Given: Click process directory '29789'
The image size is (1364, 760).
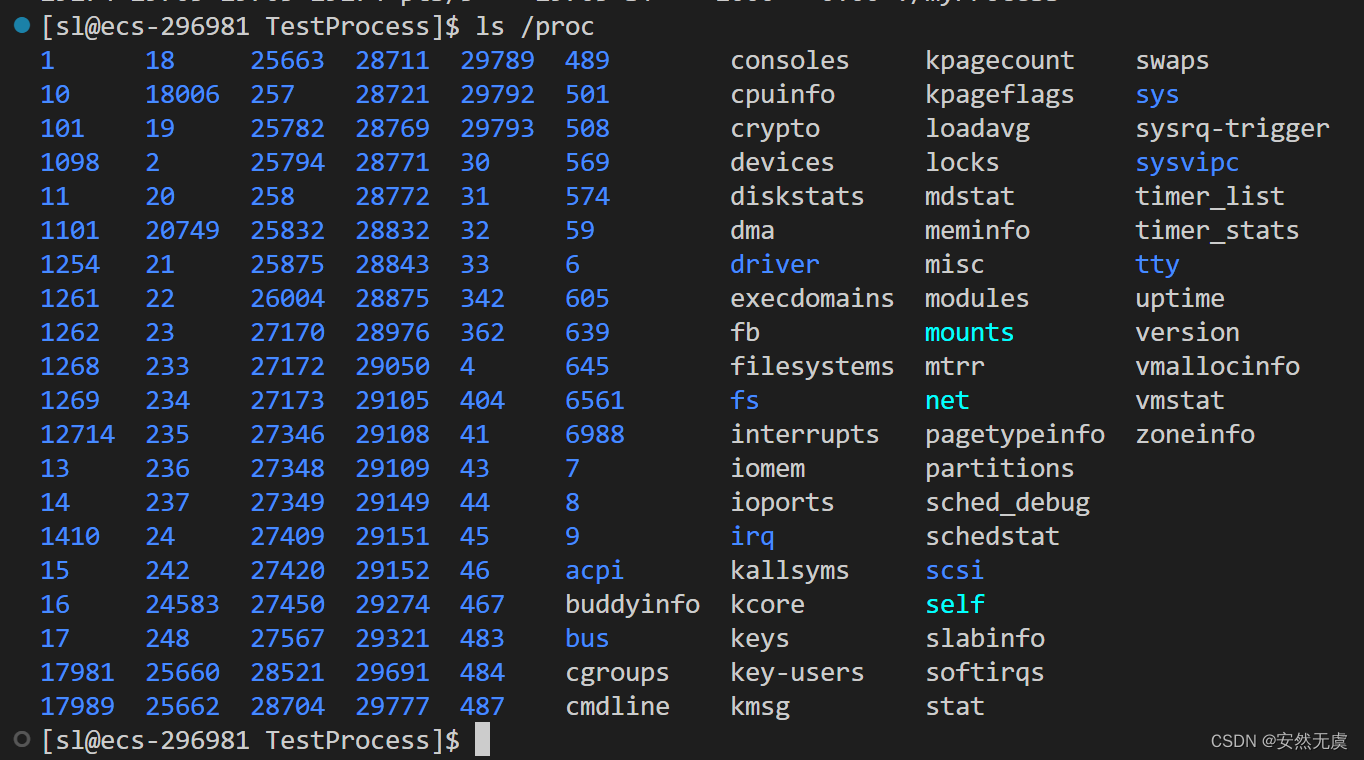Looking at the screenshot, I should tap(498, 60).
